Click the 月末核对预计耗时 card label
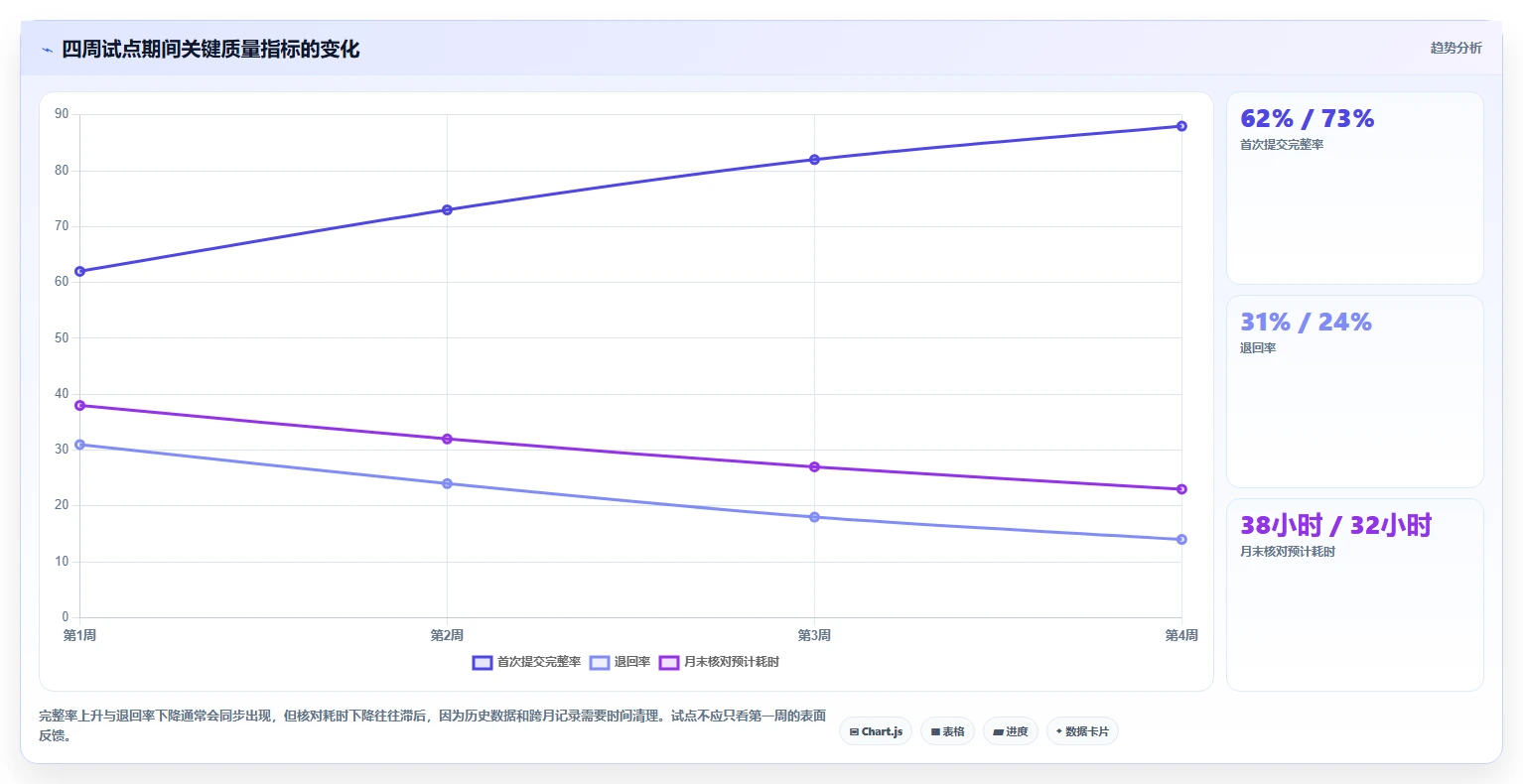Viewport: 1523px width, 784px height. pos(1288,552)
